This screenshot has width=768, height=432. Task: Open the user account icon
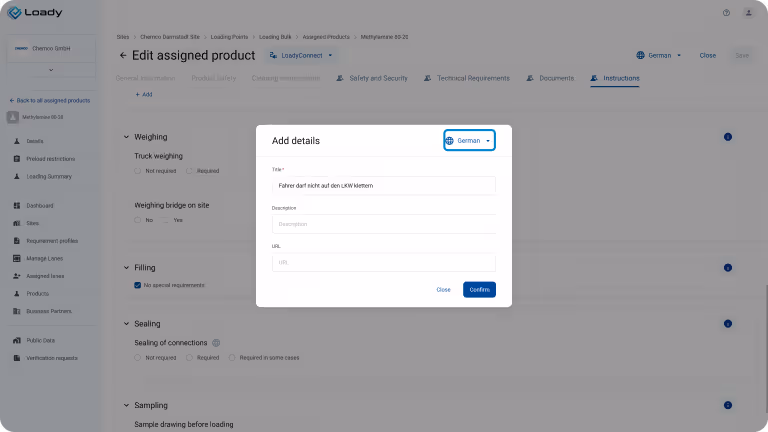tap(748, 13)
